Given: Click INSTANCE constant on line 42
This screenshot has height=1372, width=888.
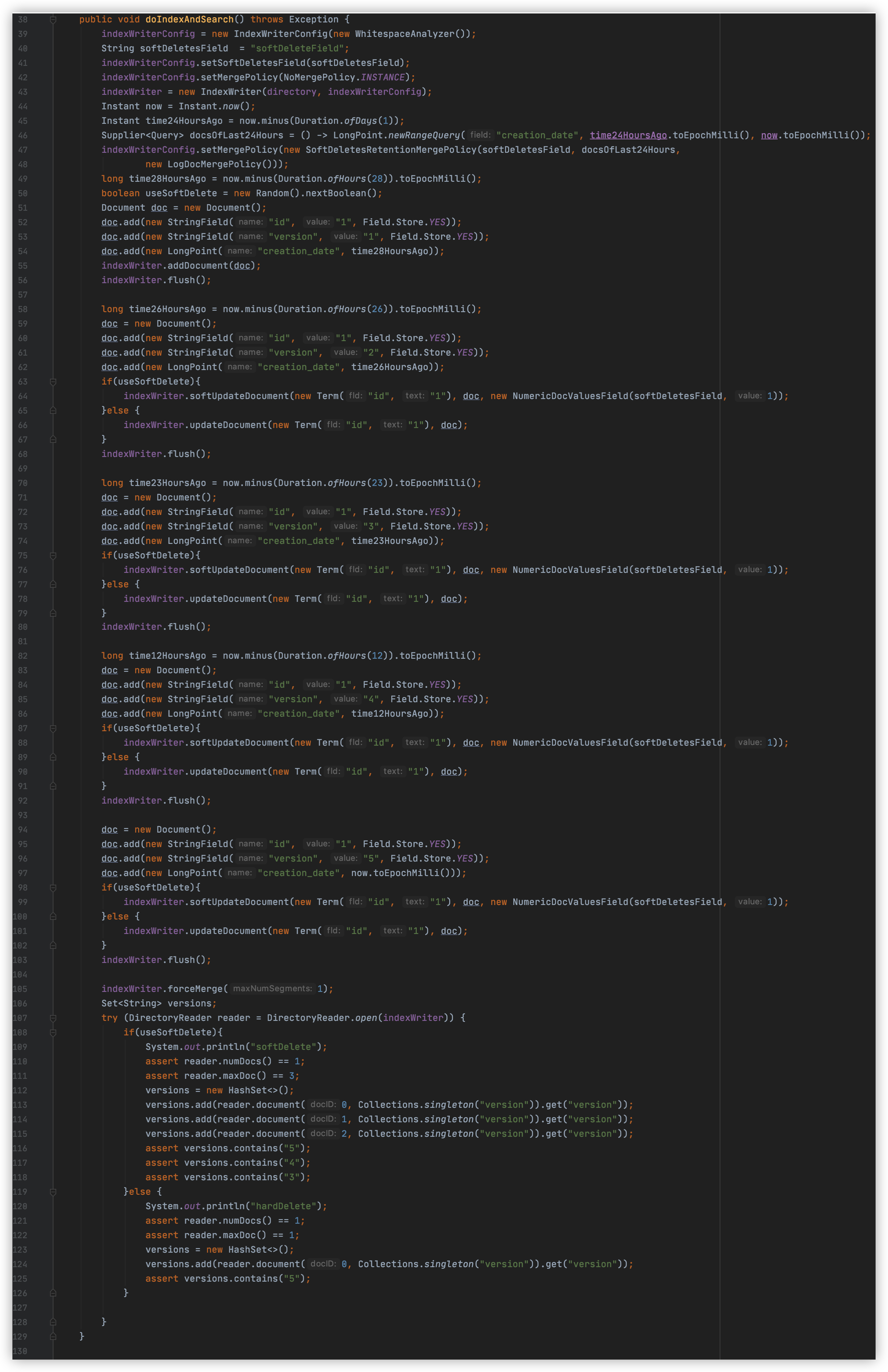Looking at the screenshot, I should (383, 77).
